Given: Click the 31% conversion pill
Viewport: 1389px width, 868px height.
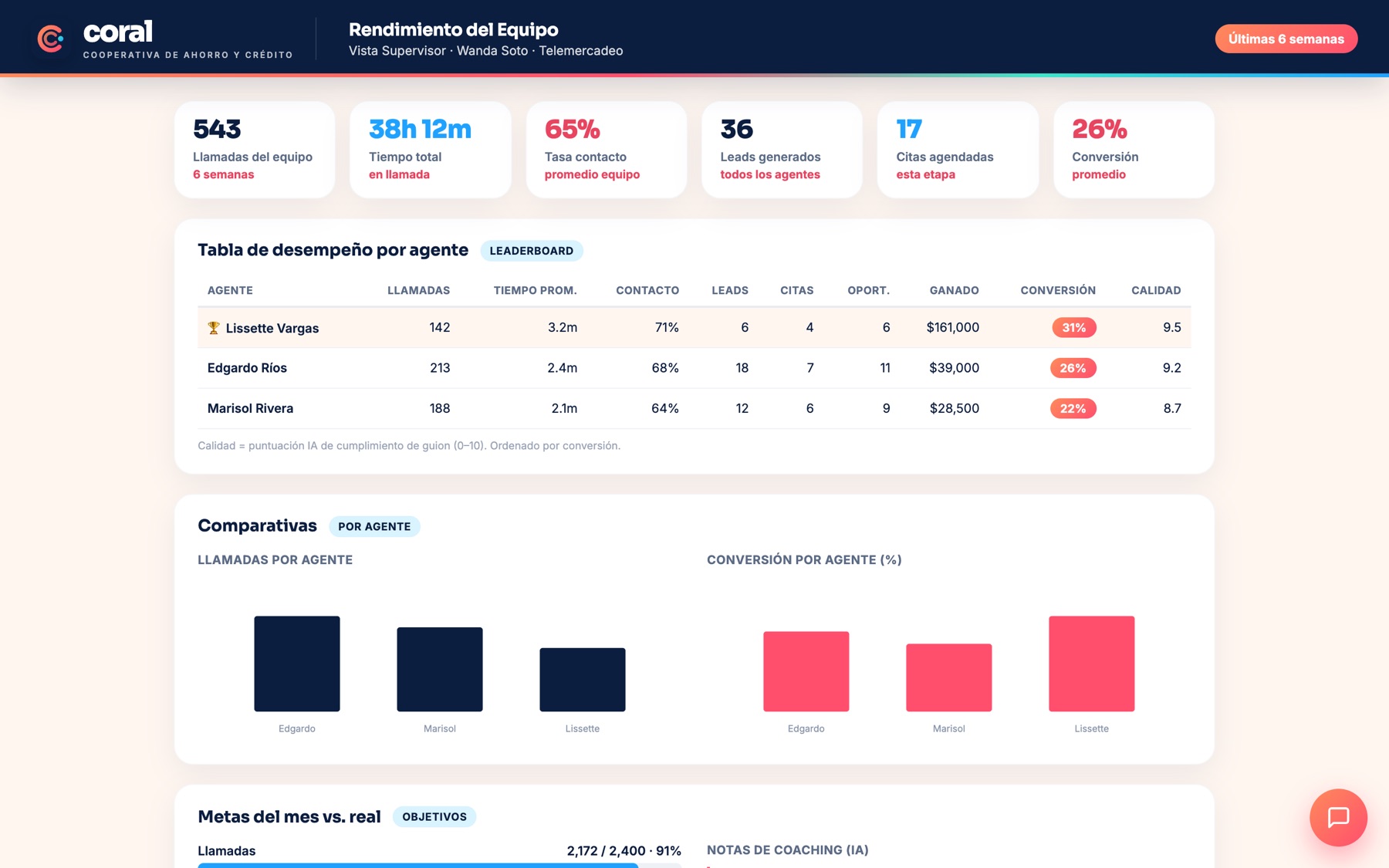Looking at the screenshot, I should tap(1074, 327).
